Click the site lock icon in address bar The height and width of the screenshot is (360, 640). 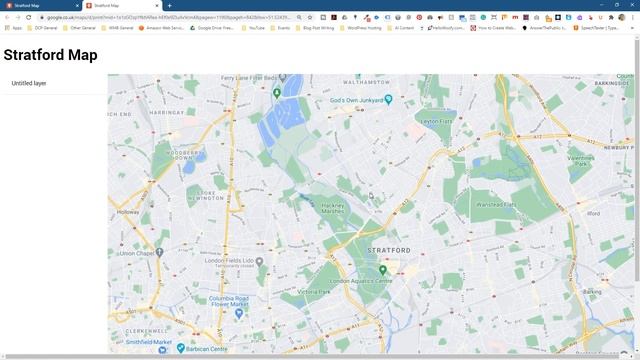coord(42,18)
